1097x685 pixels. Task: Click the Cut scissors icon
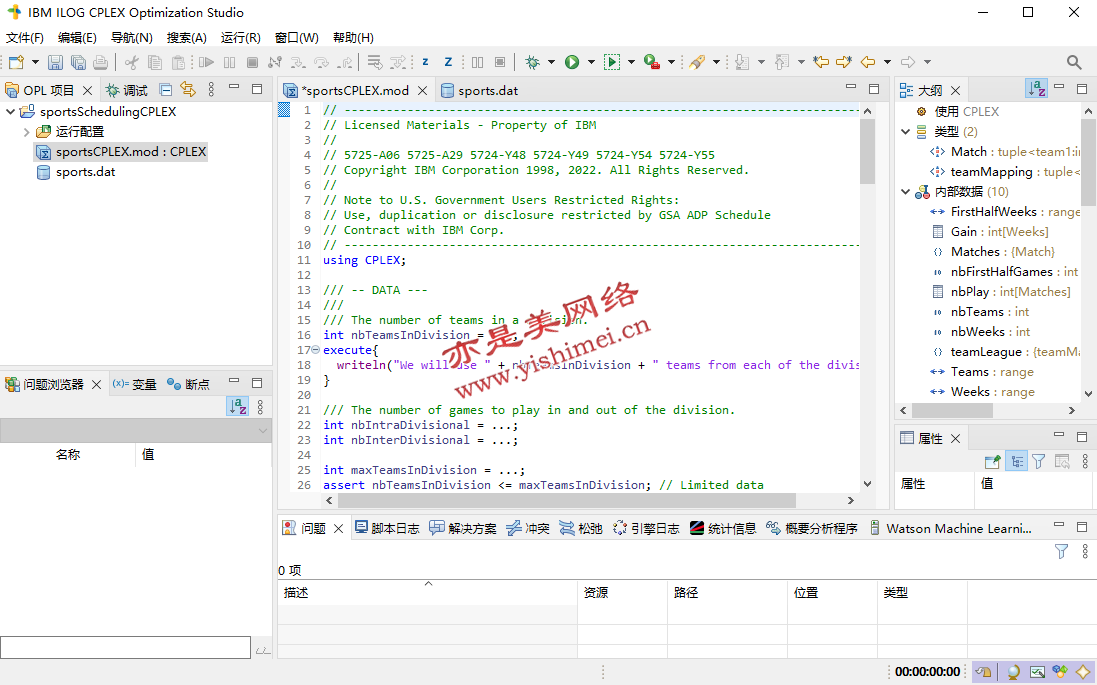tap(132, 62)
